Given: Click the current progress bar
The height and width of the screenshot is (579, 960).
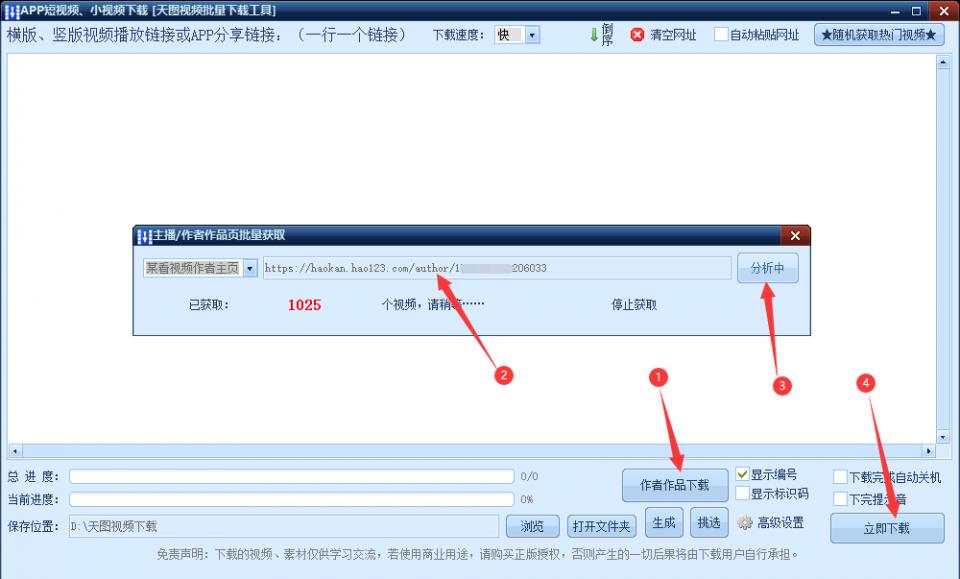Looking at the screenshot, I should pos(291,499).
